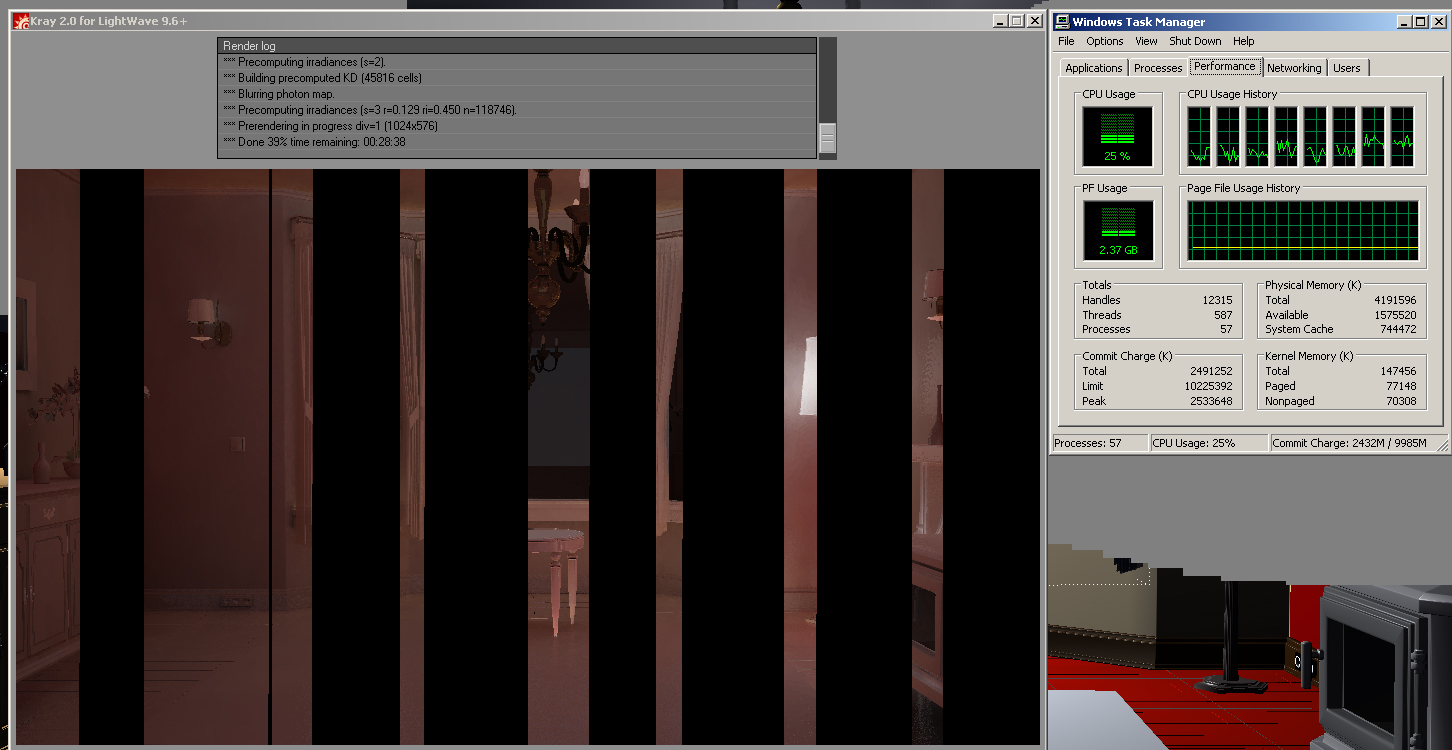Switch to the Processes tab
The image size is (1452, 750).
1158,68
